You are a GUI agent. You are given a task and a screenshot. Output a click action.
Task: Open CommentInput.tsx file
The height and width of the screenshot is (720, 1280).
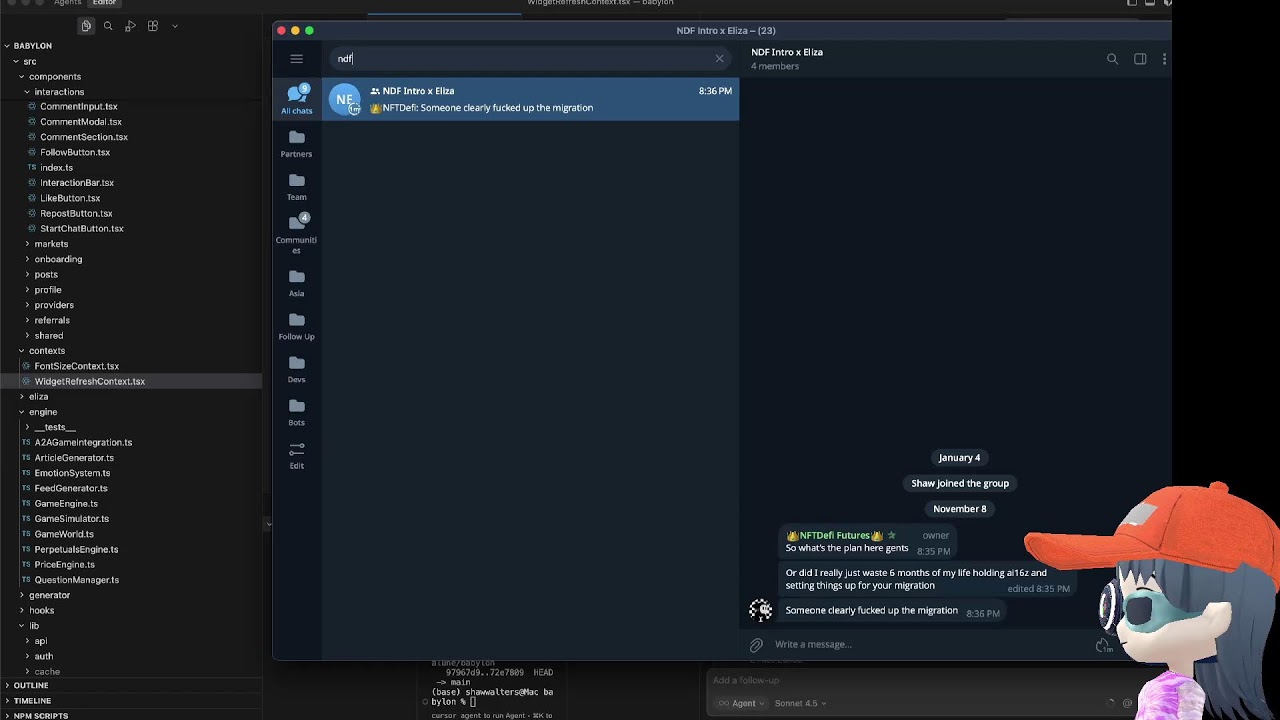point(78,107)
